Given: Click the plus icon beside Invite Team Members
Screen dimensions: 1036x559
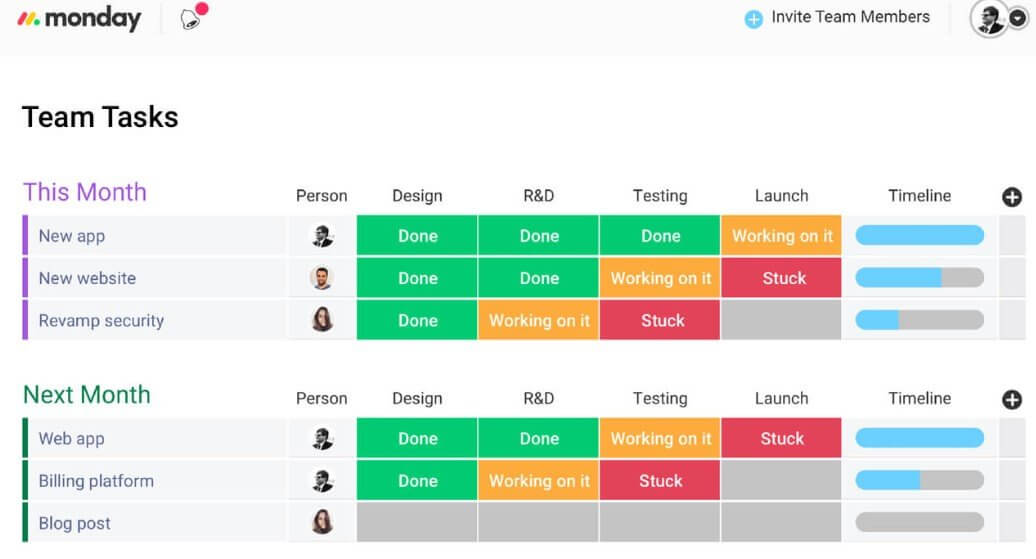Looking at the screenshot, I should coord(753,19).
